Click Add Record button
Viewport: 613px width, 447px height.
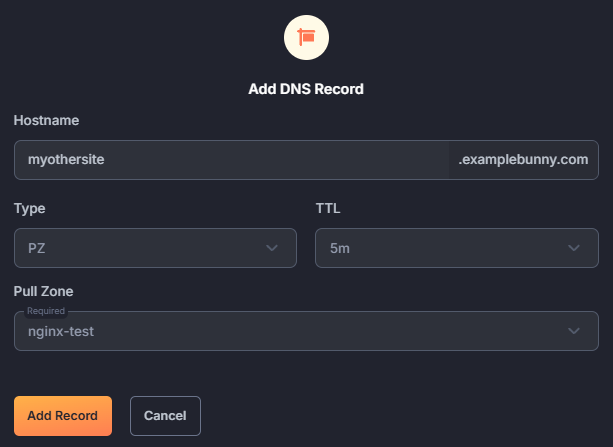coord(63,416)
